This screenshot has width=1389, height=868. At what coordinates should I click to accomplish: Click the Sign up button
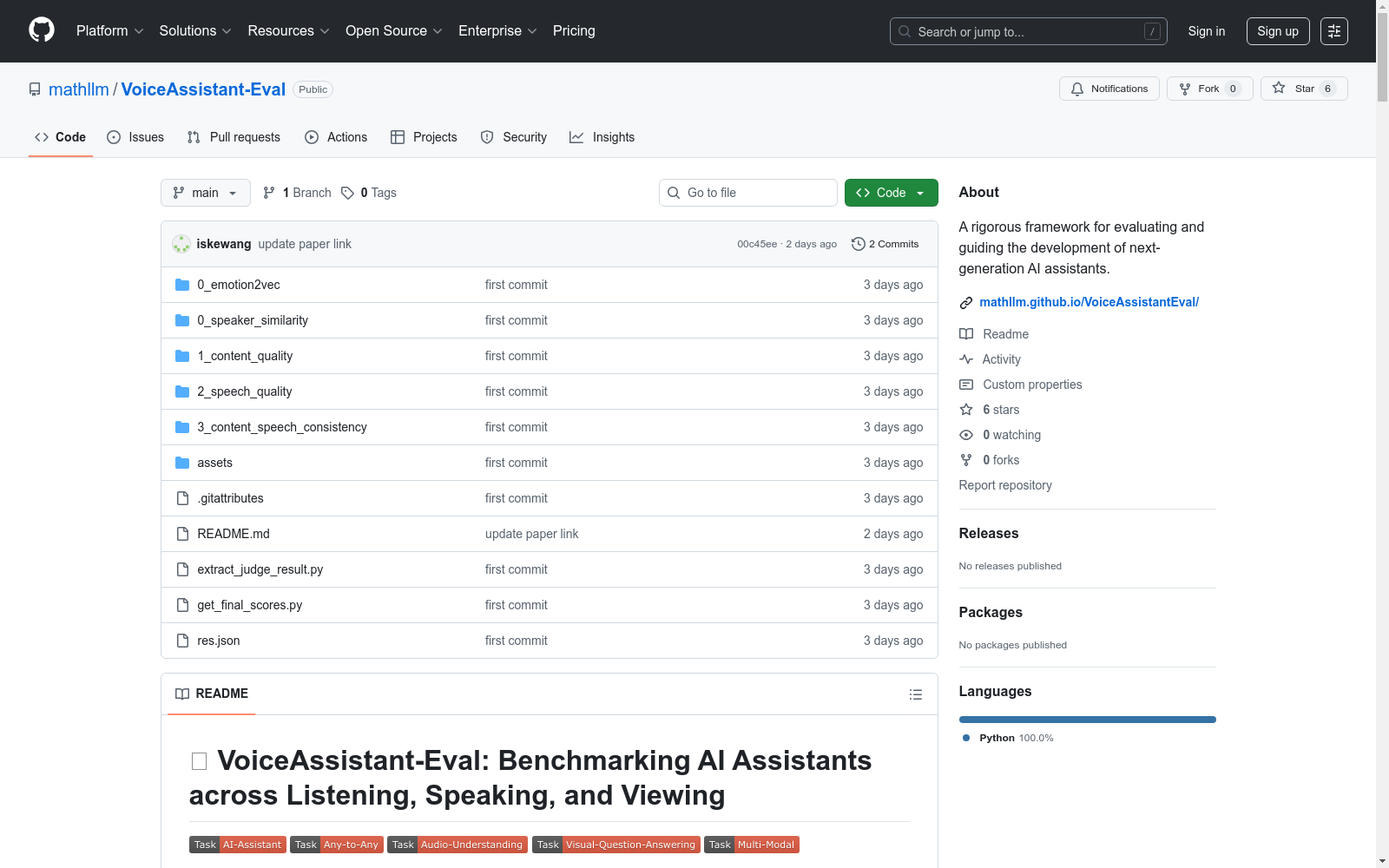tap(1278, 31)
